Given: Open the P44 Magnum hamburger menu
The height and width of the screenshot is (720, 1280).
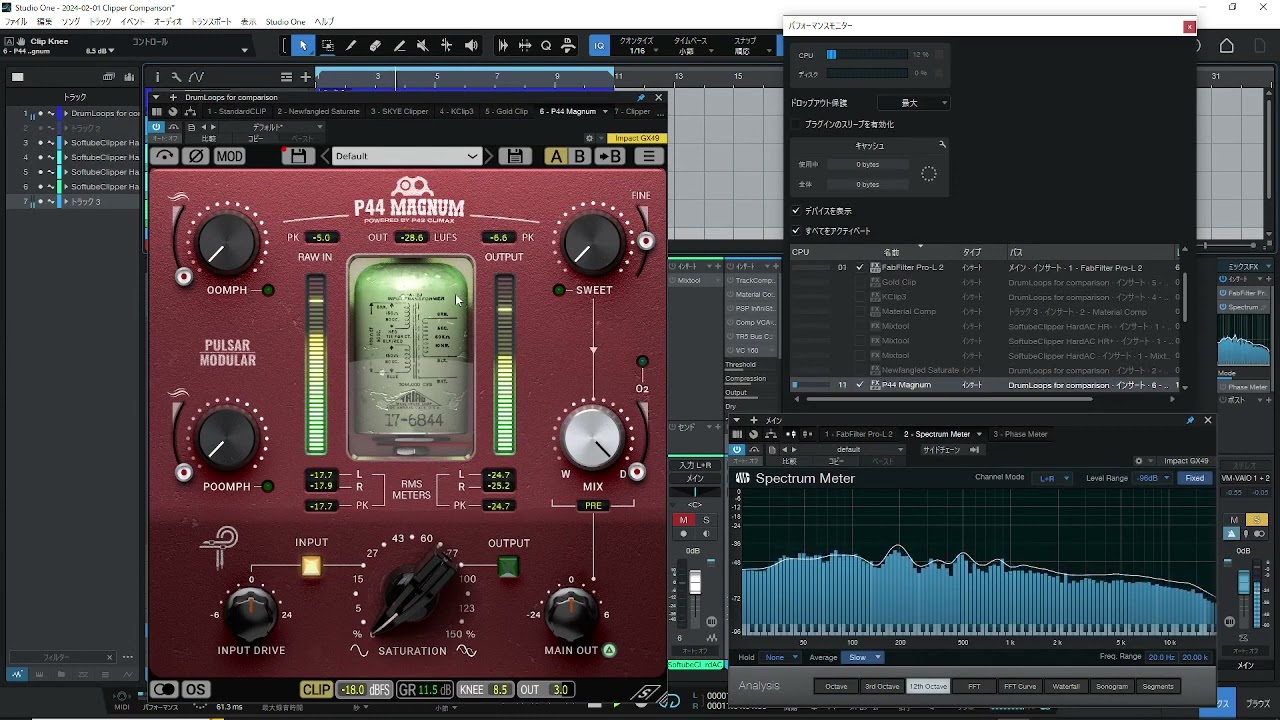Looking at the screenshot, I should (x=649, y=156).
